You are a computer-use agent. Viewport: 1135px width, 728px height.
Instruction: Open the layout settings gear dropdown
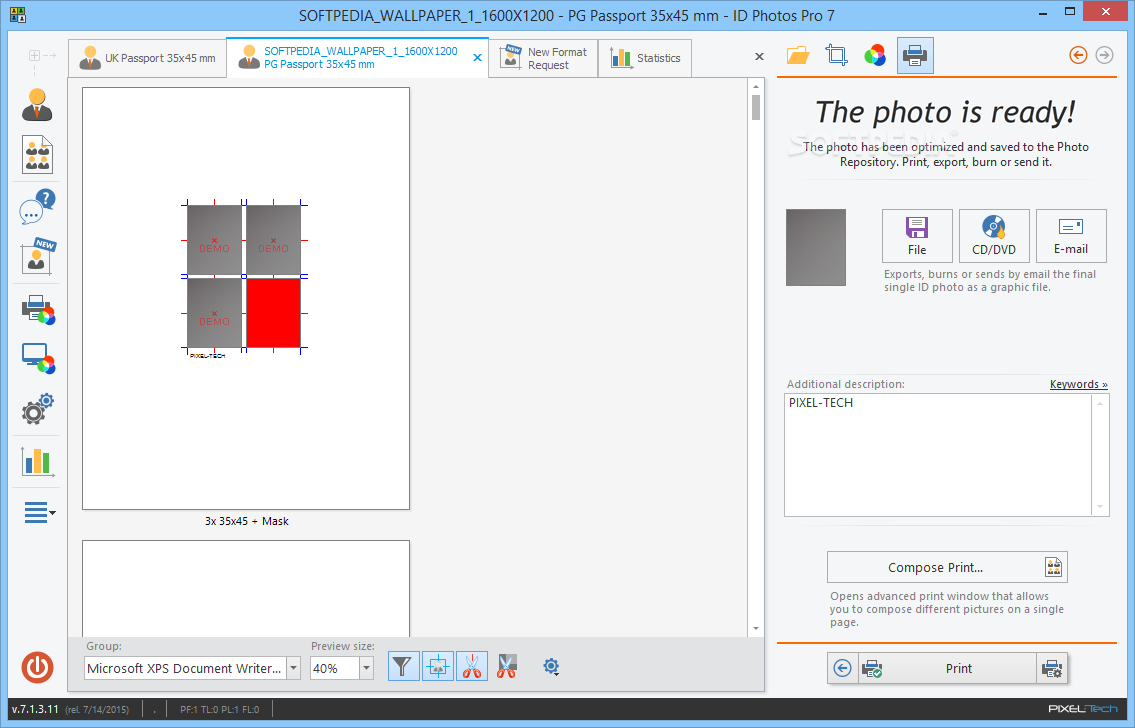551,666
